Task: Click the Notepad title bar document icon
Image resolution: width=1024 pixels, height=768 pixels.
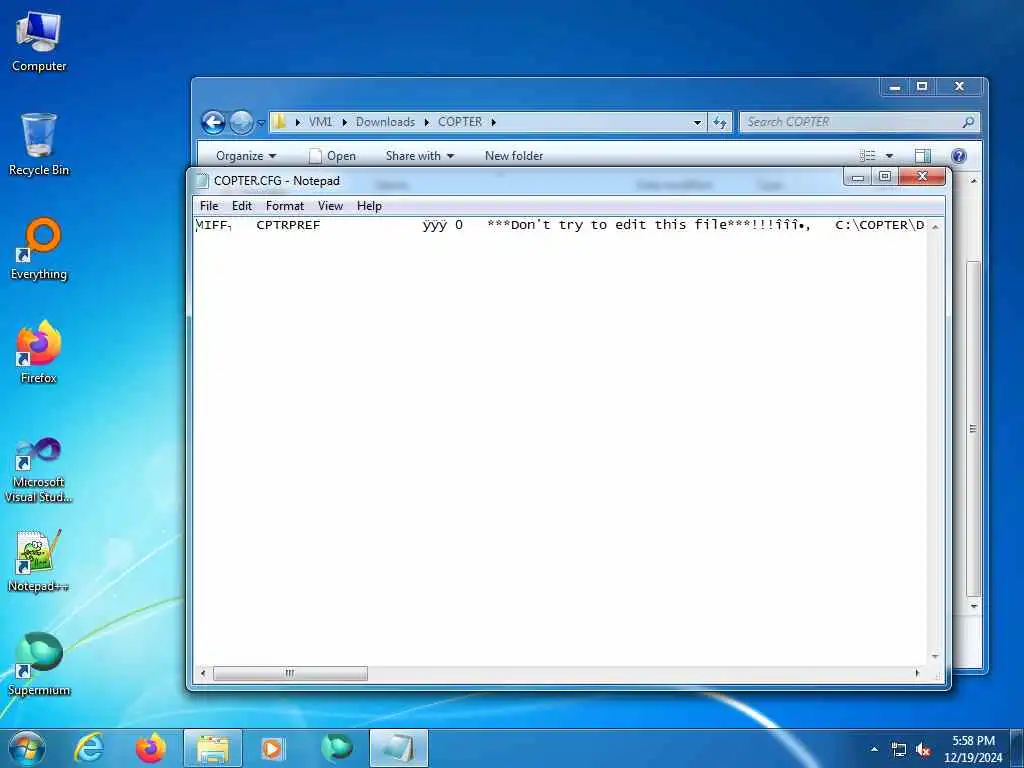Action: (202, 180)
